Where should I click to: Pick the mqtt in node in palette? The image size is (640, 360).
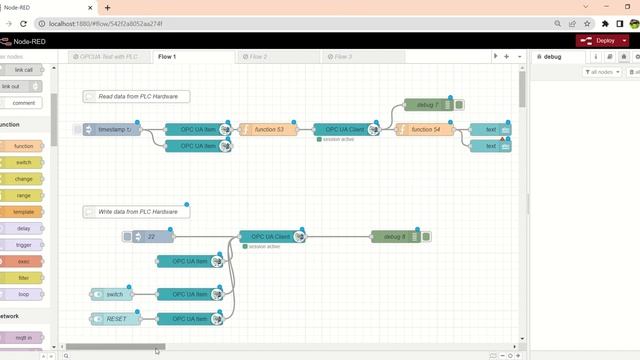21,338
